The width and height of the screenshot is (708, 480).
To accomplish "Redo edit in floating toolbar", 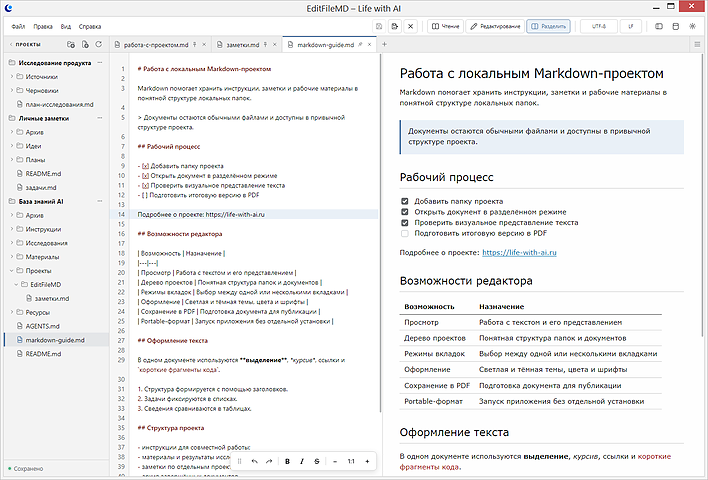I will [269, 461].
